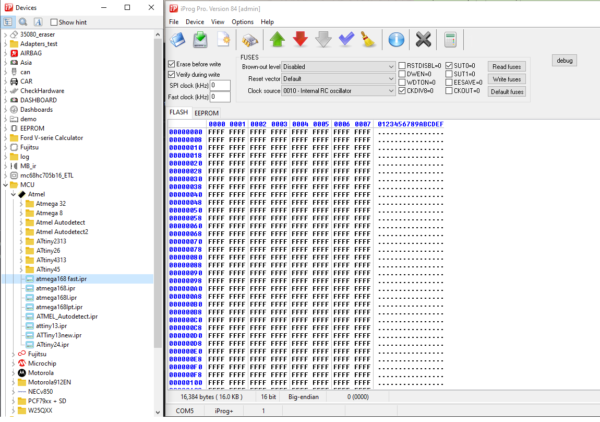Toggle Erase before write checkbox
This screenshot has height=422, width=600.
click(171, 64)
